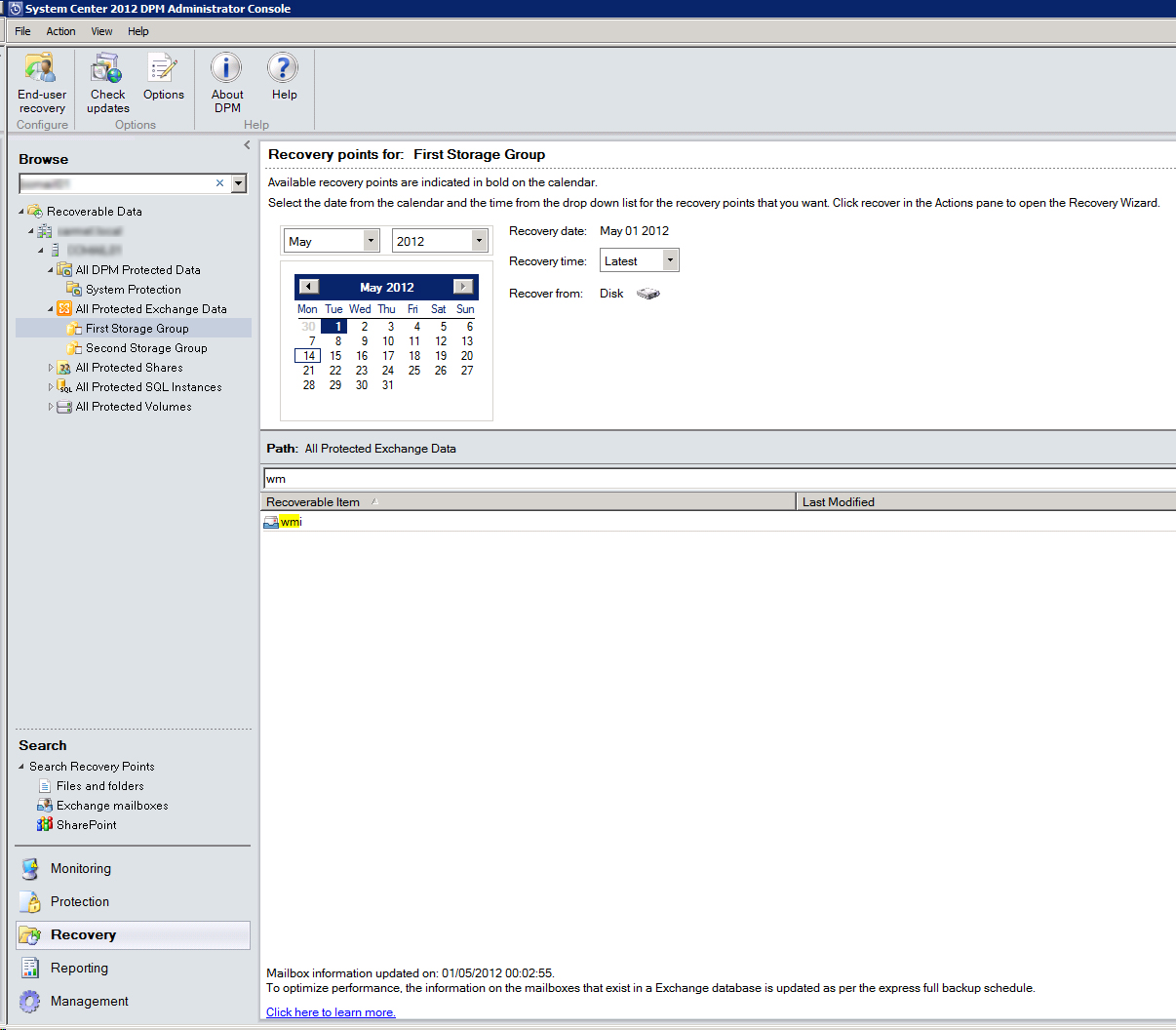Click the 'May 2012' calendar title
This screenshot has height=1030, width=1176.
[x=386, y=287]
